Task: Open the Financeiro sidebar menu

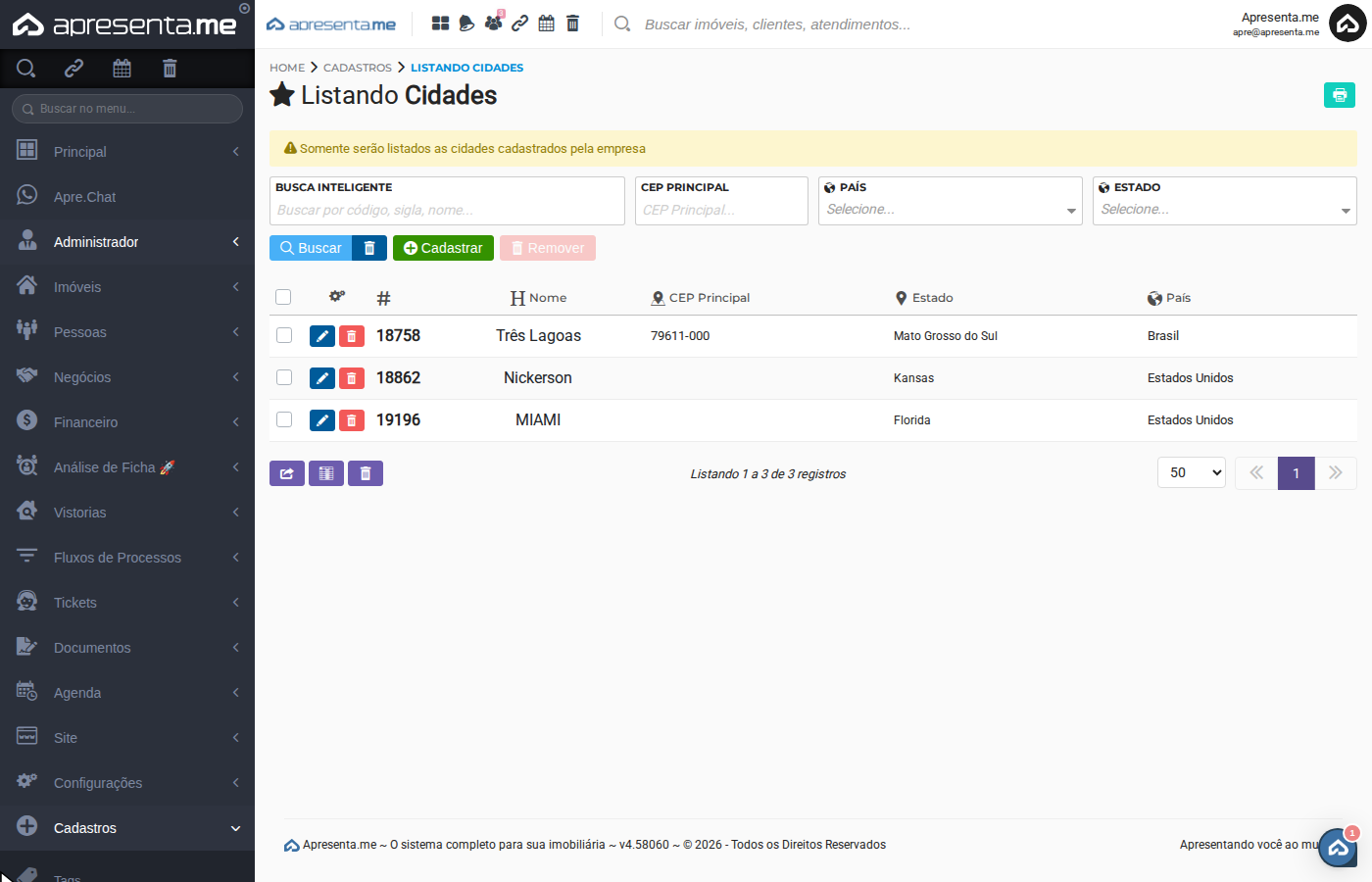Action: (x=127, y=422)
